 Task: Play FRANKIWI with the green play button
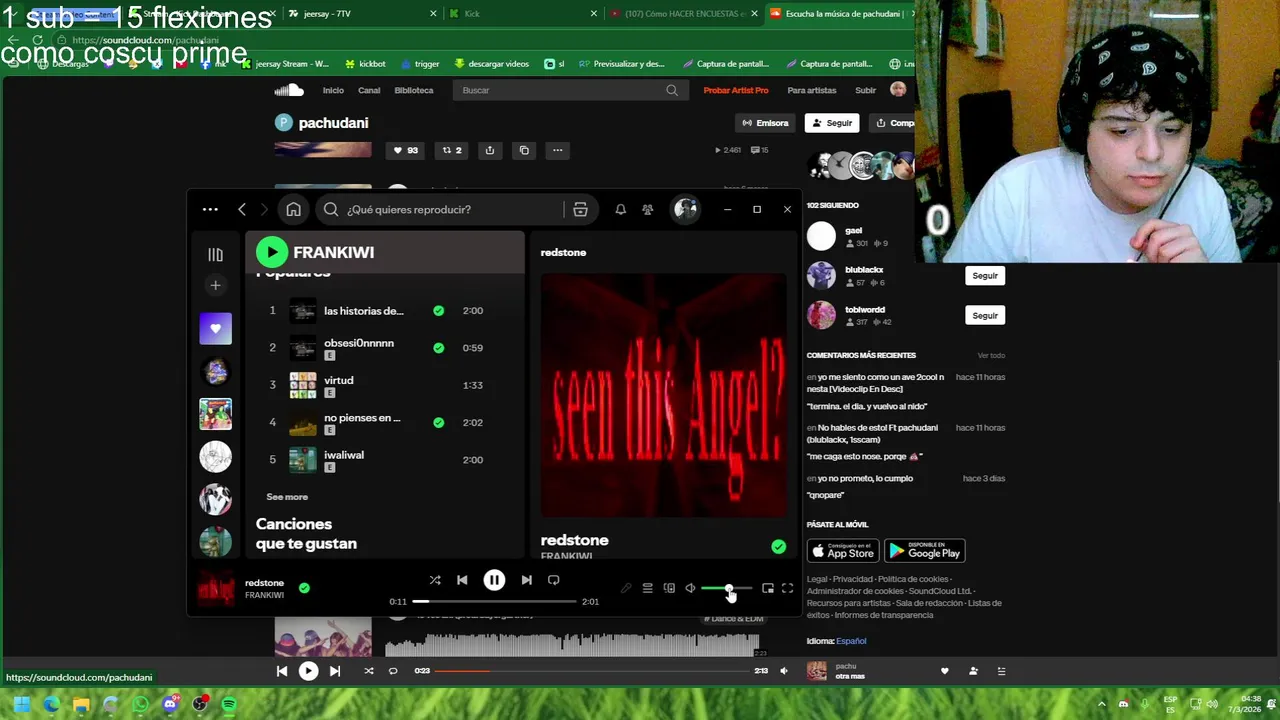[272, 252]
